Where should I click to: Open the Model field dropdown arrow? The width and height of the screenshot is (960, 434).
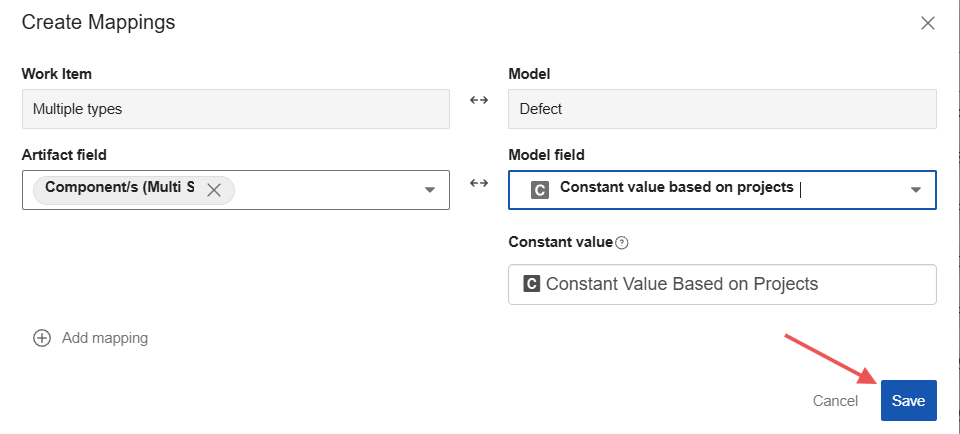point(915,190)
